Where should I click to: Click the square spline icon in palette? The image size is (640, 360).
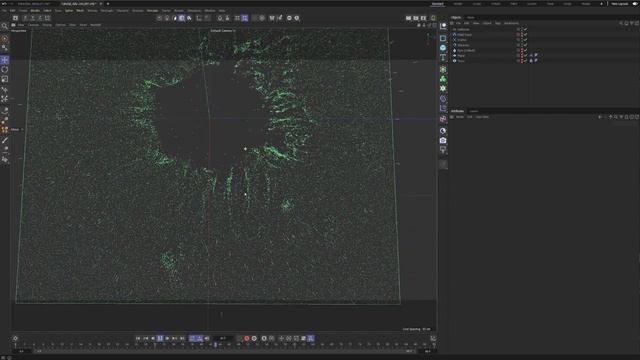click(443, 38)
